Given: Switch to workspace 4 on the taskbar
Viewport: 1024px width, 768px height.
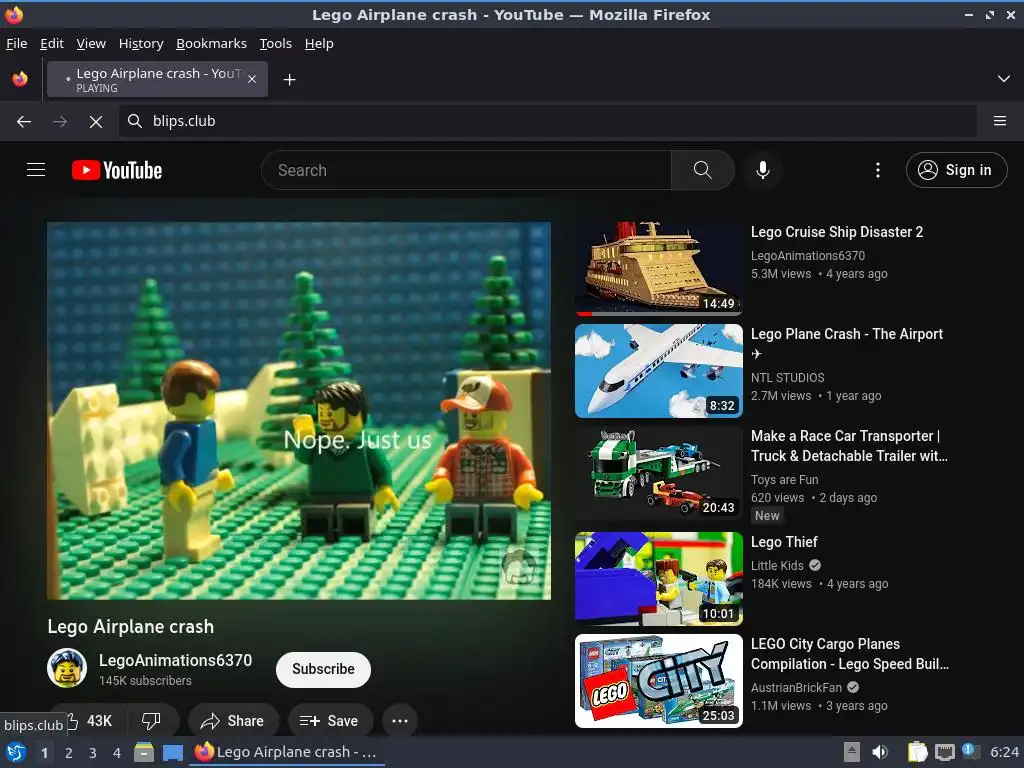Looking at the screenshot, I should tap(117, 753).
